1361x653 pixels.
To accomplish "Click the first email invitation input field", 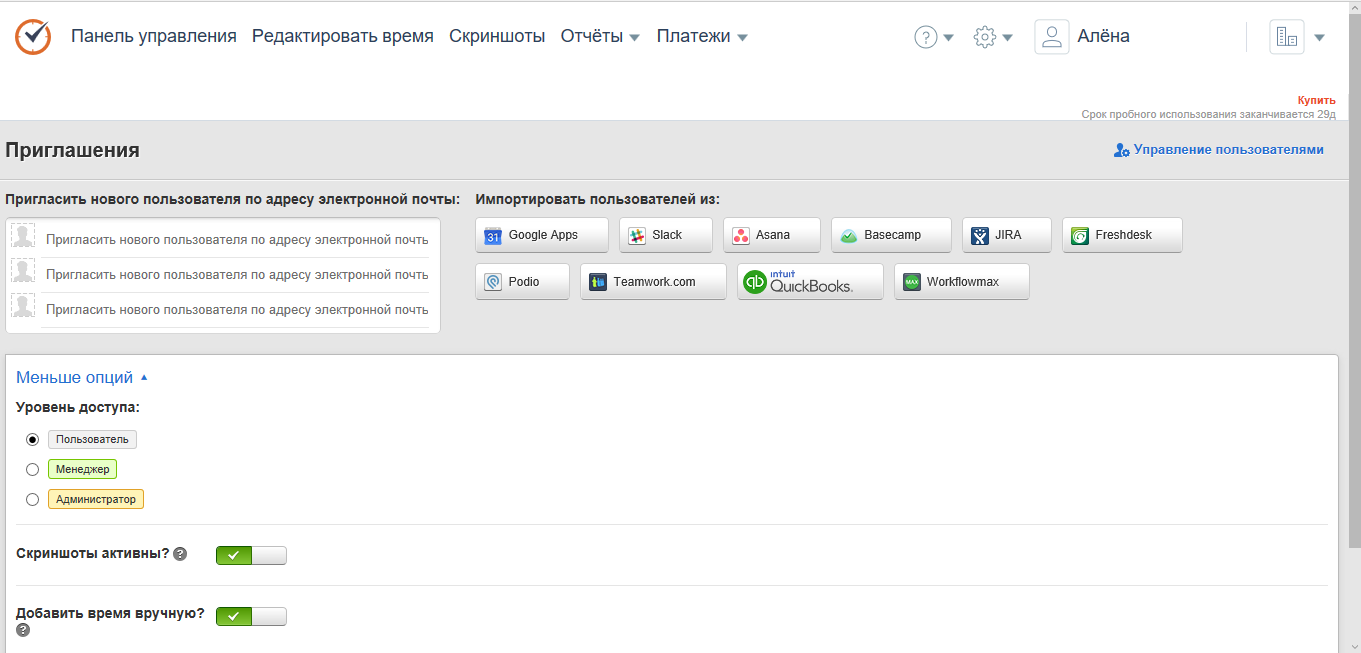I will point(237,239).
